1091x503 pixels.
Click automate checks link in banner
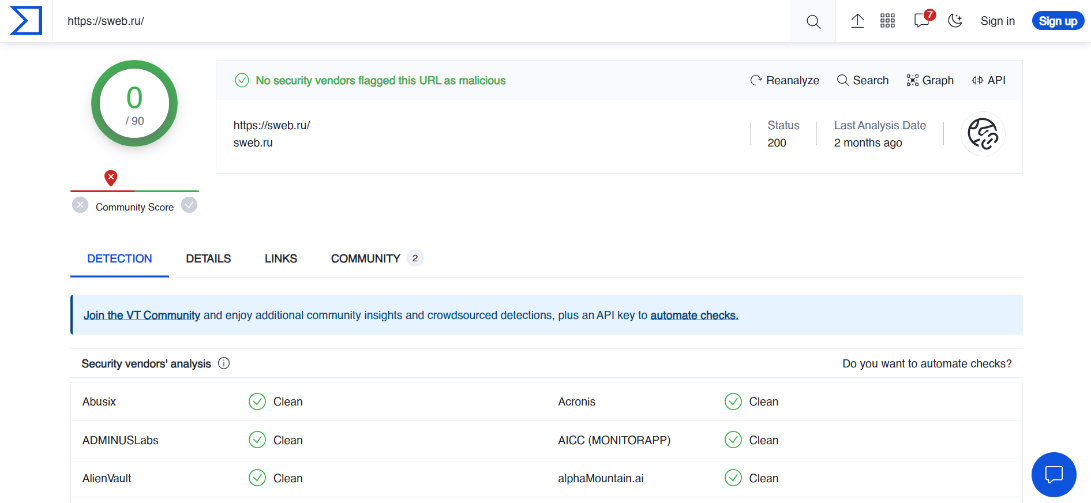point(694,315)
